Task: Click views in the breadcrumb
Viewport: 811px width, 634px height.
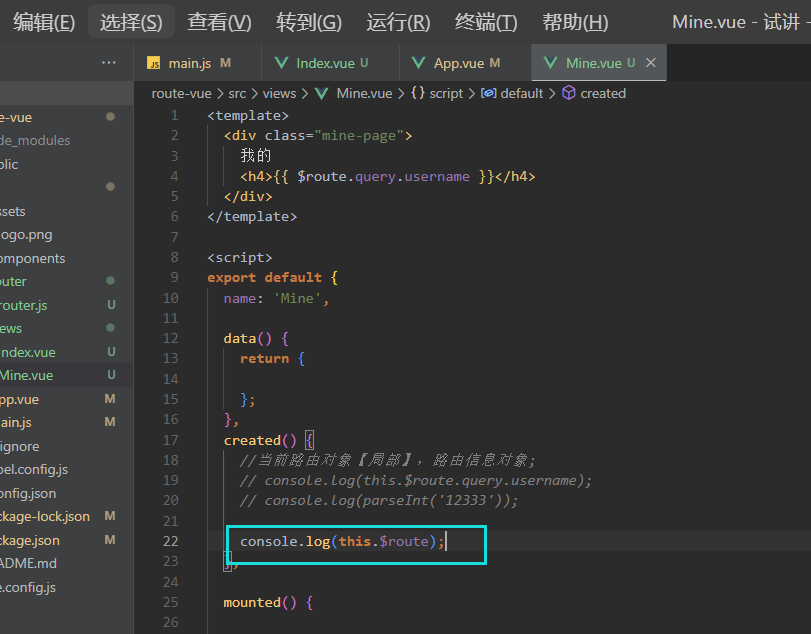Action: click(x=279, y=94)
